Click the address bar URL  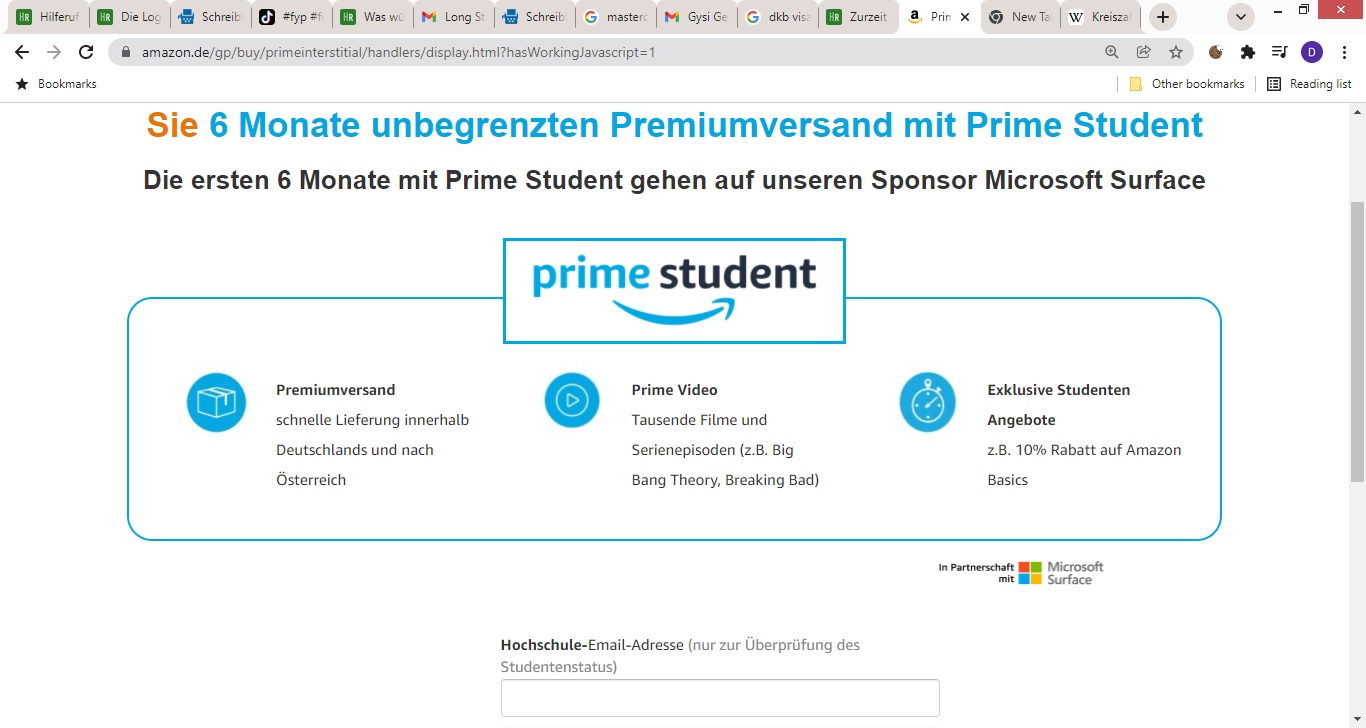398,52
